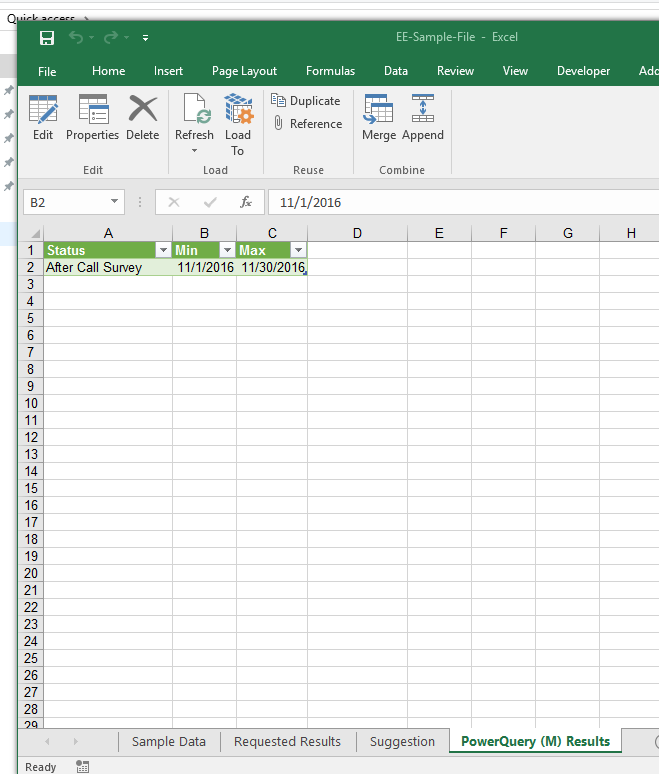The image size is (659, 774).
Task: Click the Merge queries icon
Action: coord(379,109)
